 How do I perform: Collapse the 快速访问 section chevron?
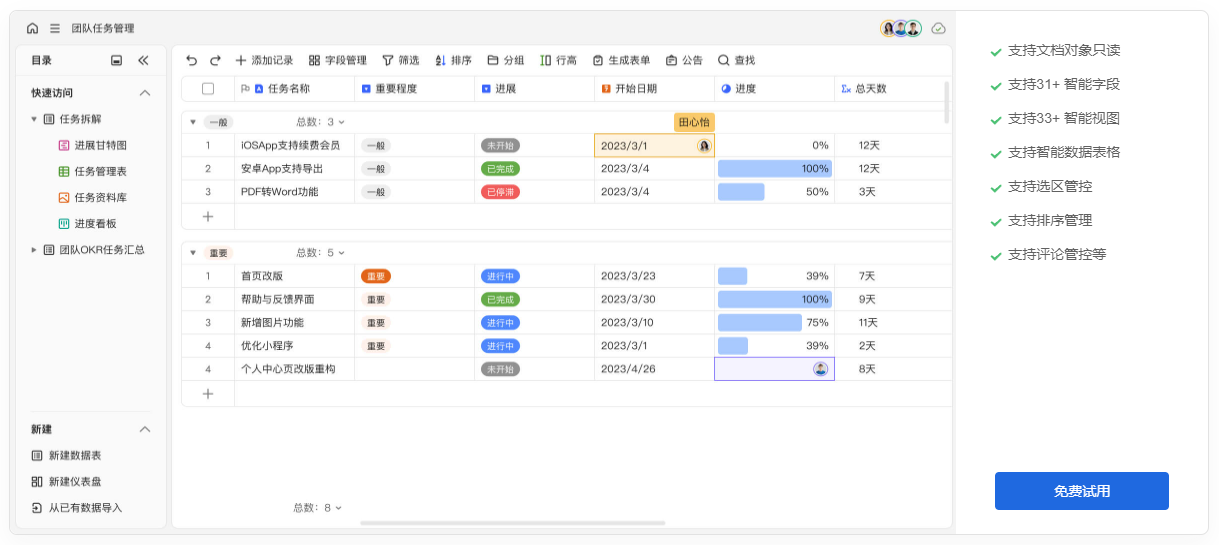(x=144, y=93)
